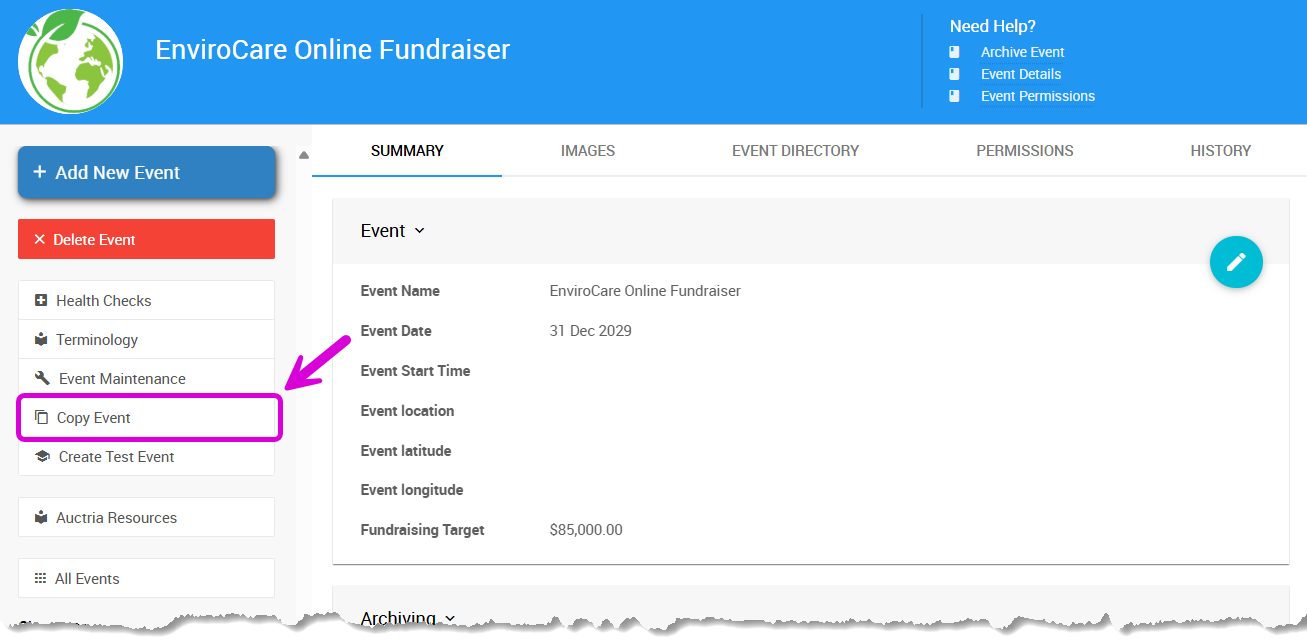This screenshot has width=1307, height=640.
Task: Open the Event Permissions help link
Action: point(1037,96)
